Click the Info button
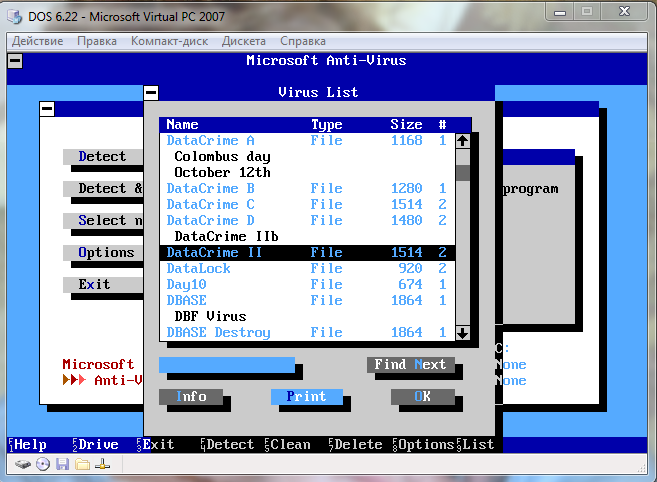This screenshot has height=482, width=657. tap(191, 396)
